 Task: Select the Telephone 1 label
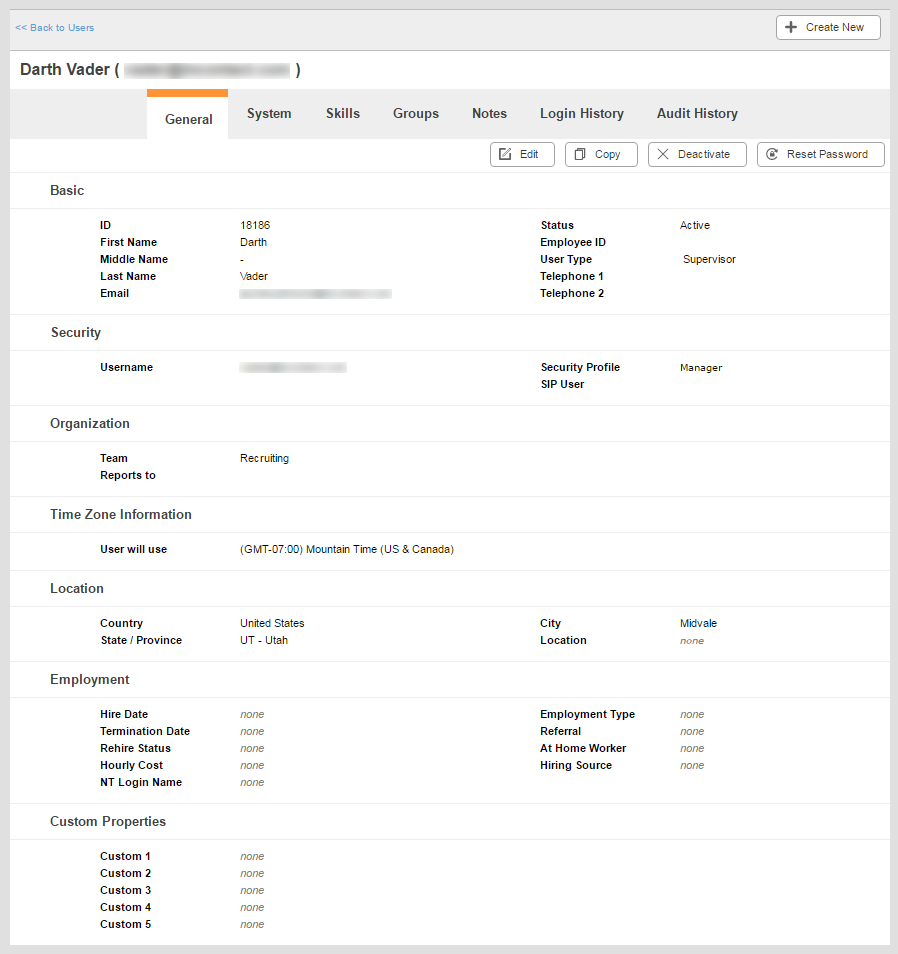point(572,276)
